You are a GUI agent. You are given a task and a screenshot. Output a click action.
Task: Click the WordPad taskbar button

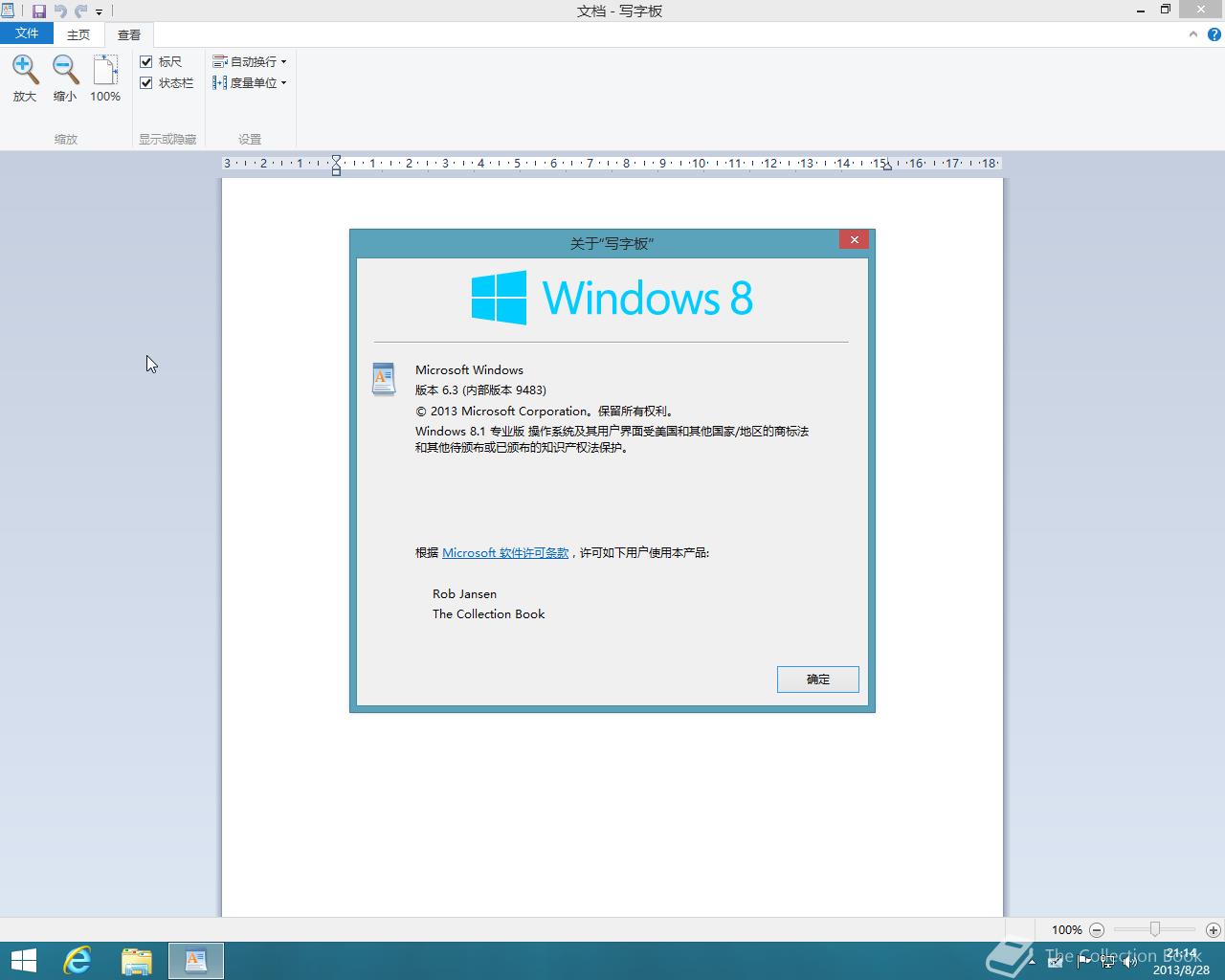[196, 961]
